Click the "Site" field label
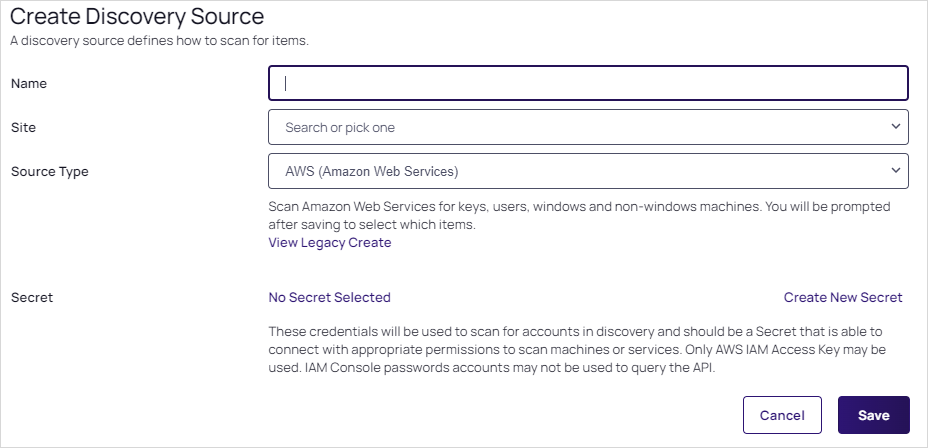 click(x=23, y=128)
